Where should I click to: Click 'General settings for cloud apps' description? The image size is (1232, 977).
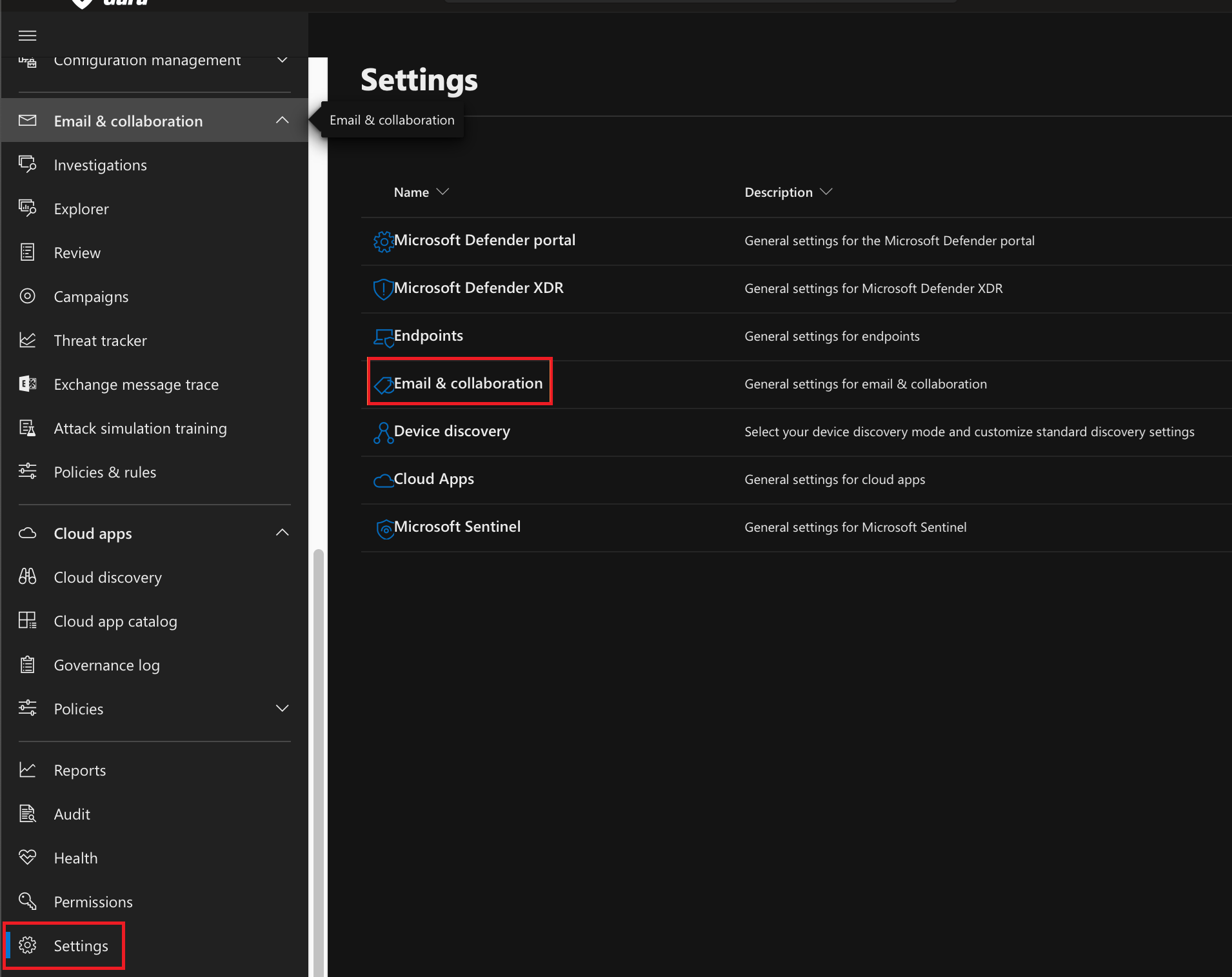coord(835,479)
